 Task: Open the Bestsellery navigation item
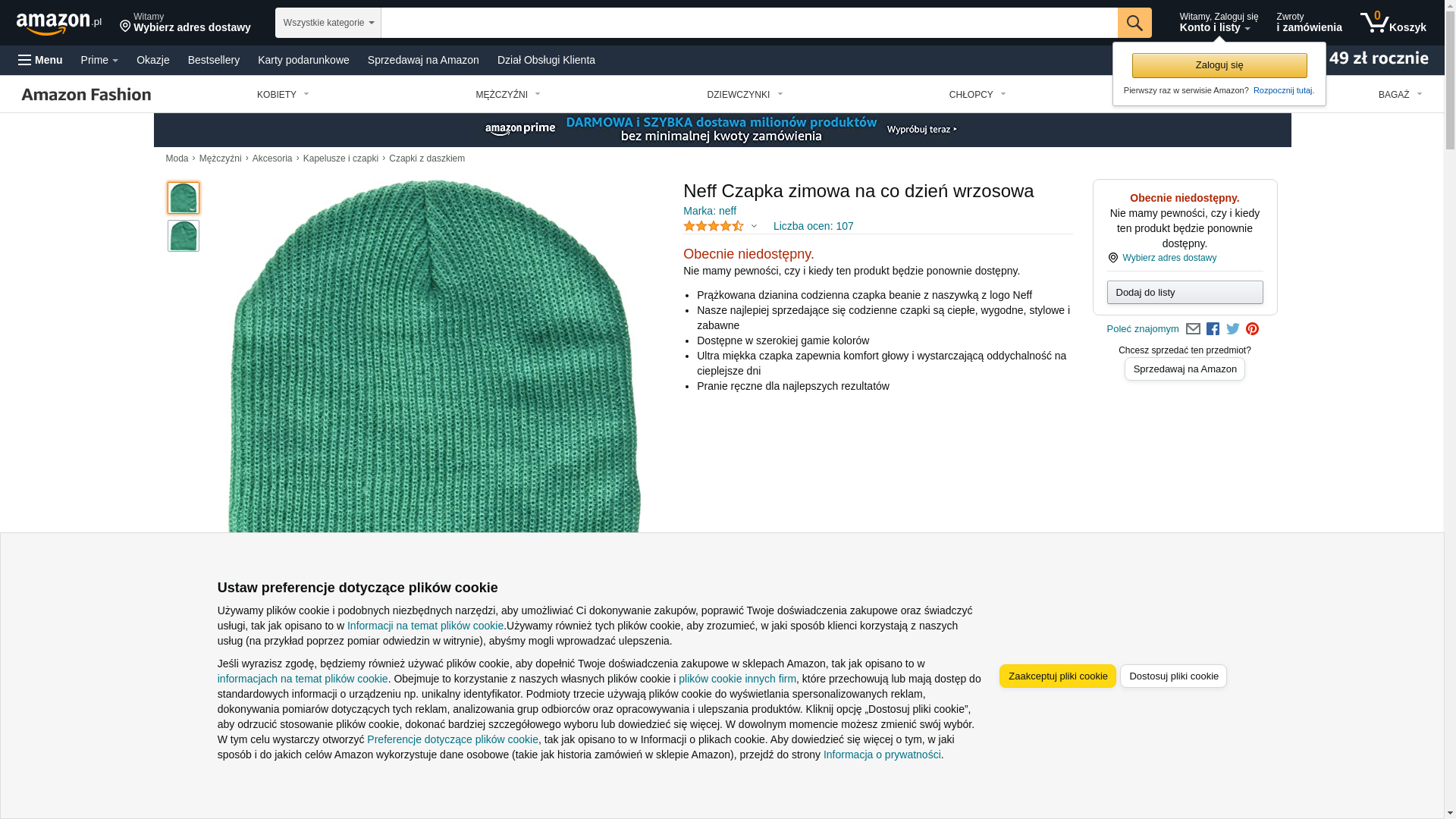click(213, 60)
